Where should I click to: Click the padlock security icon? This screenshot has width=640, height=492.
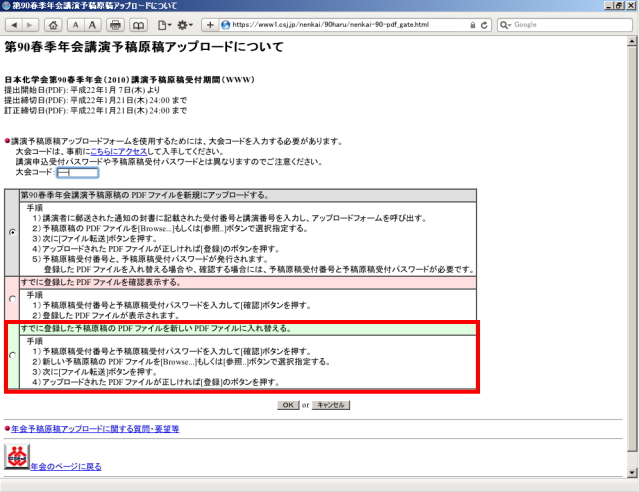[472, 25]
